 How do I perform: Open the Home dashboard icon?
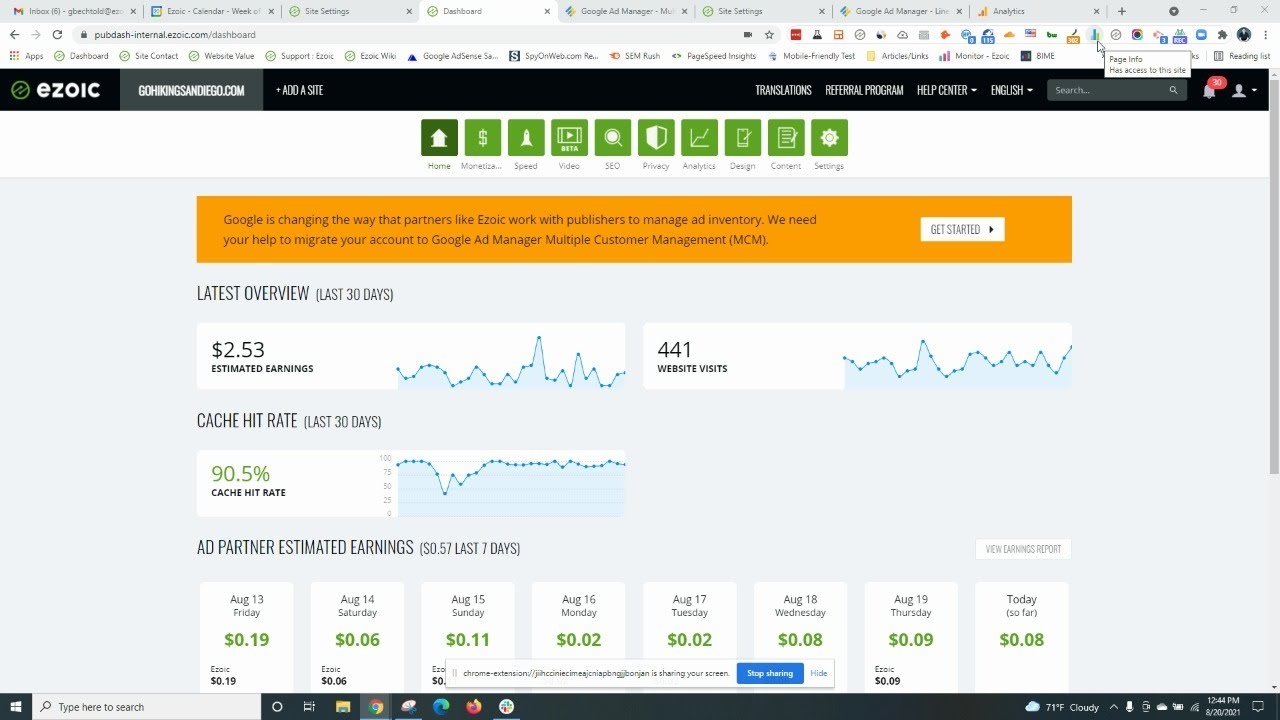(x=439, y=138)
